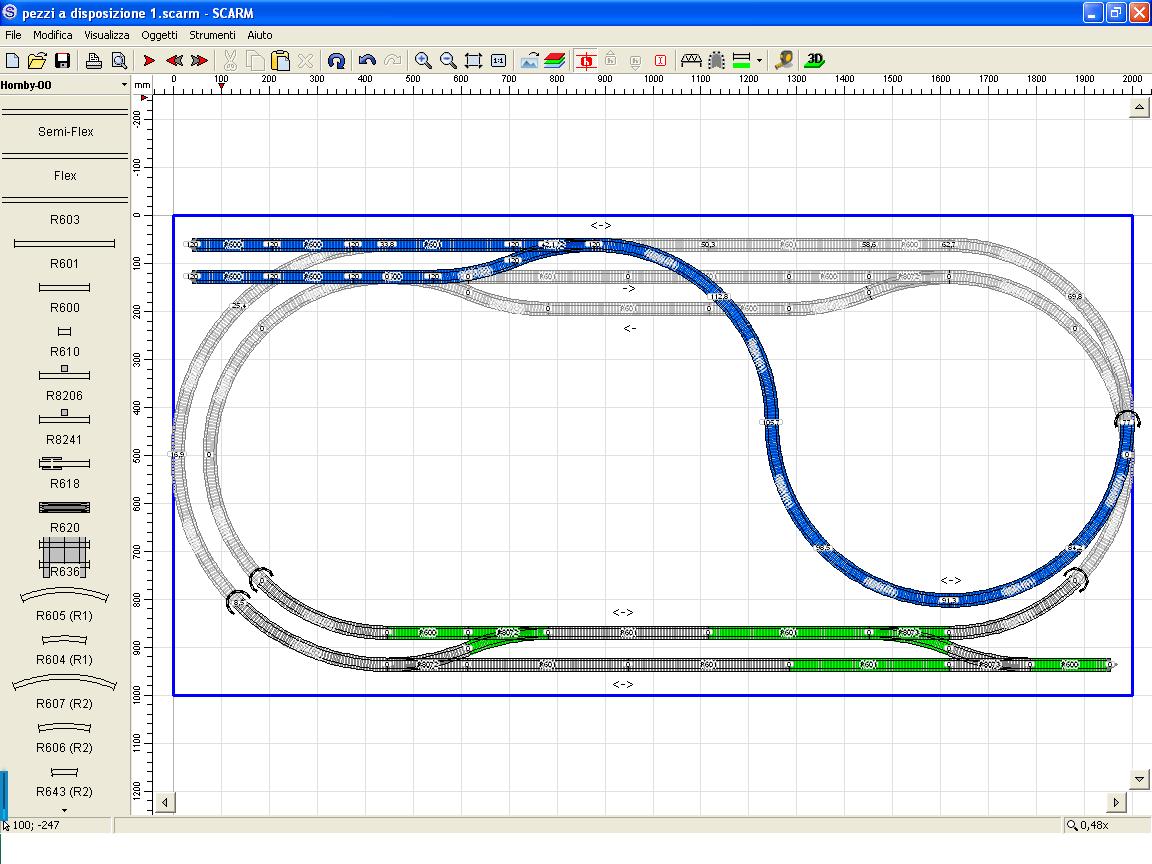
Task: Click the bridge toolbar icon
Action: point(691,60)
